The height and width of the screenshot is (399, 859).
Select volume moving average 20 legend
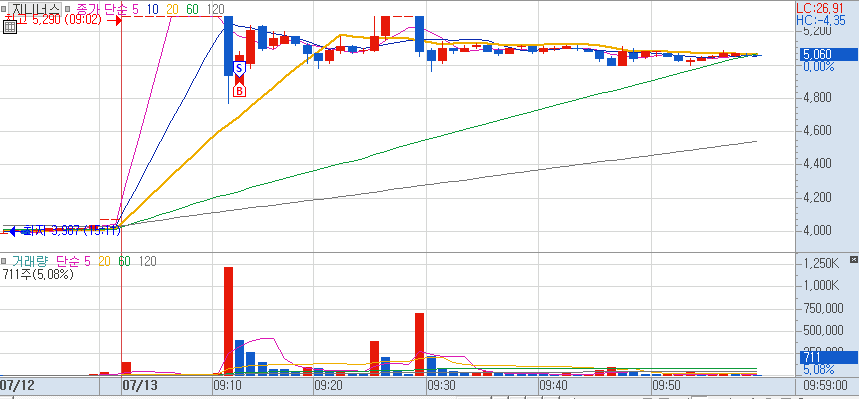tap(106, 262)
